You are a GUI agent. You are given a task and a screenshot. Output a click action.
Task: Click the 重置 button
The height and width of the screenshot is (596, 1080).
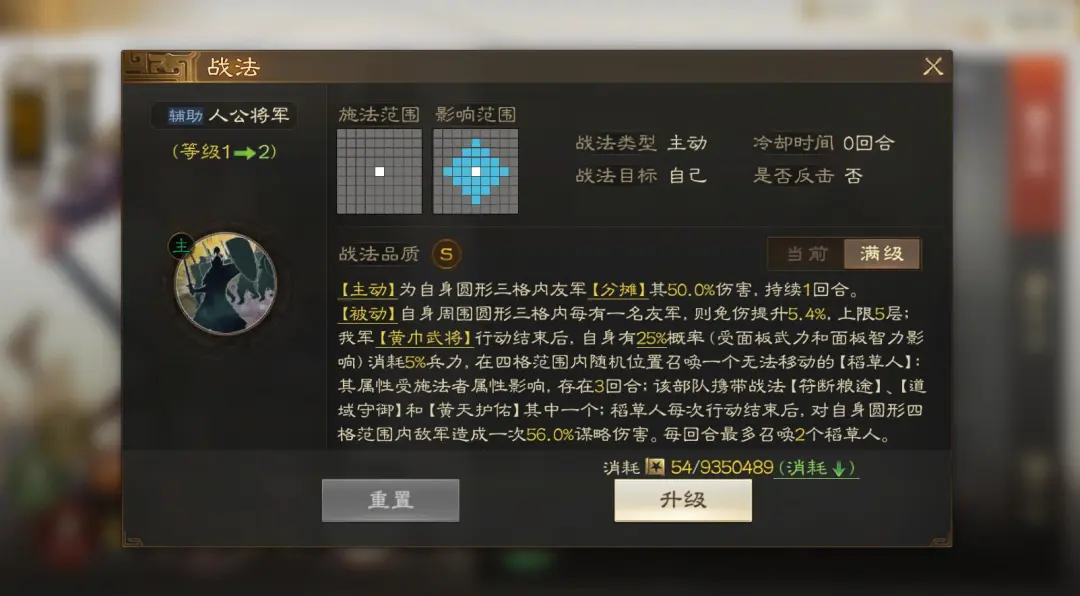(x=391, y=500)
